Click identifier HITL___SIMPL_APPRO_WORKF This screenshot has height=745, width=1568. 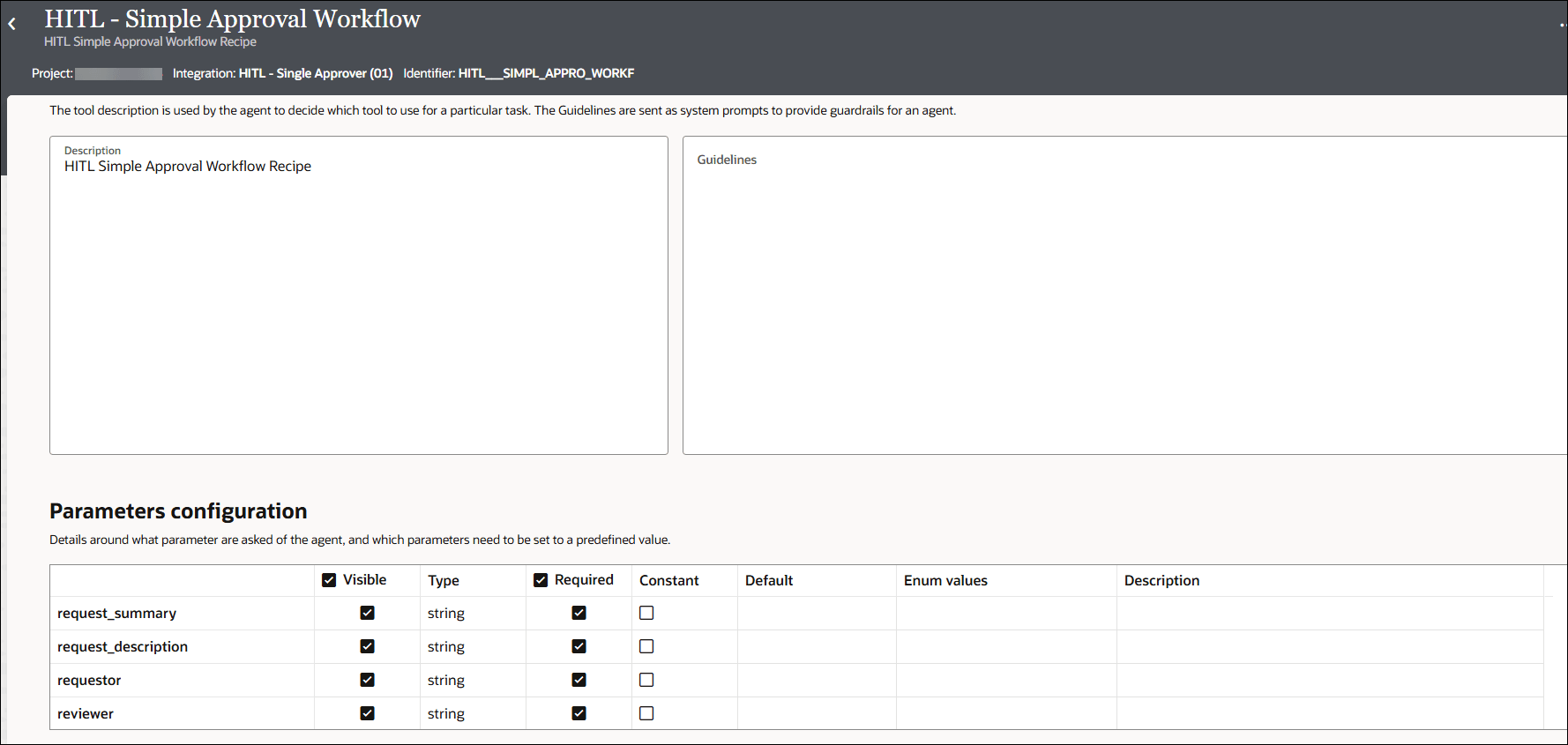pos(546,73)
